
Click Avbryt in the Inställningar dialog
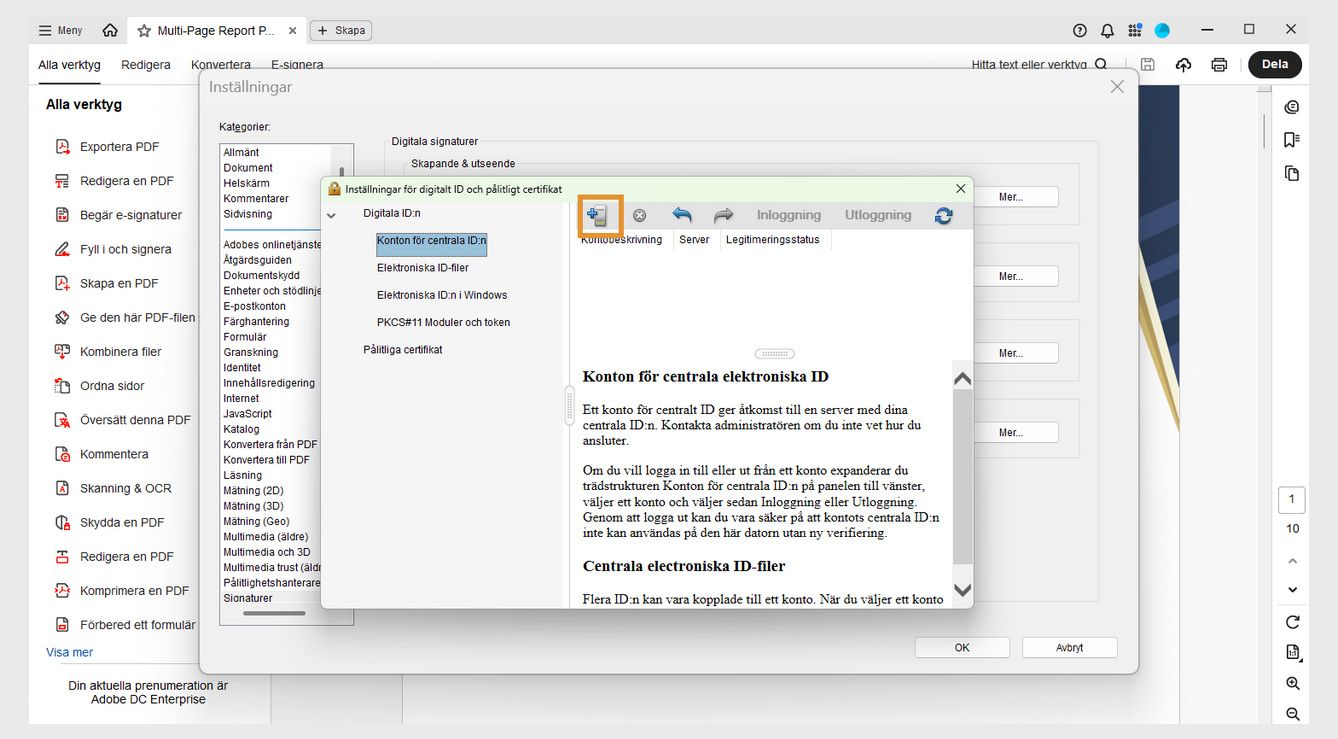(1070, 648)
